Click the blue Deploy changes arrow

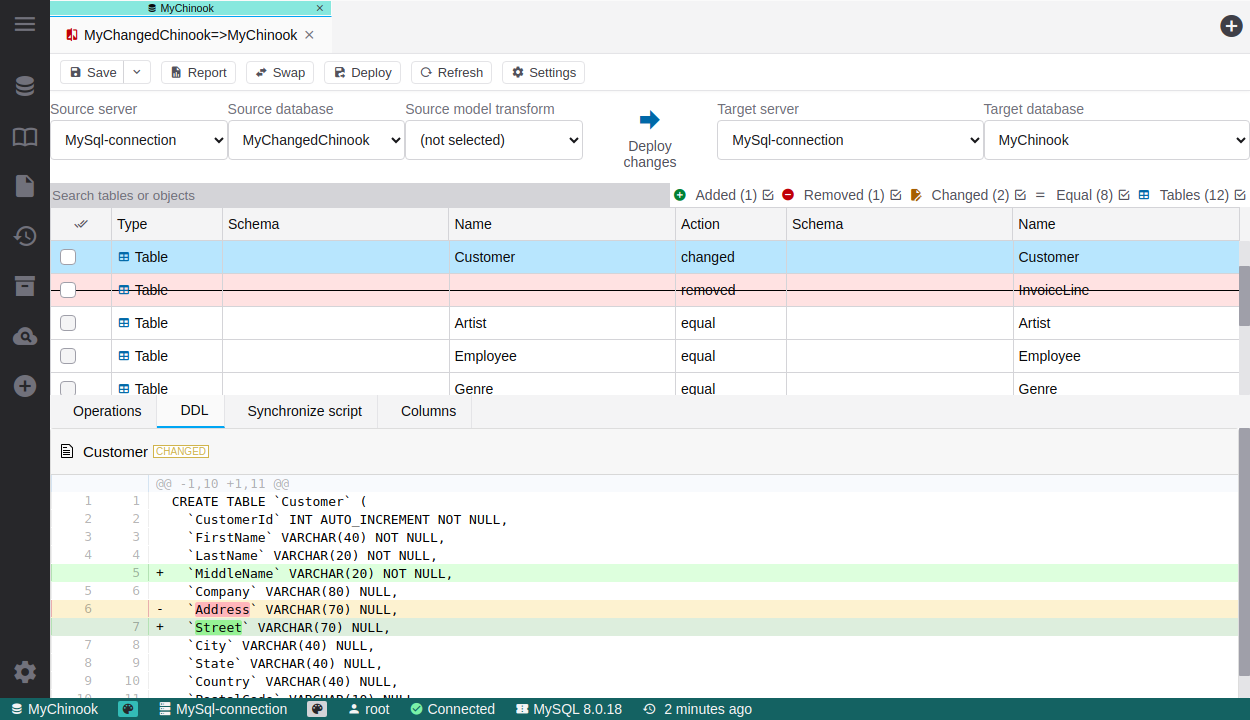(x=649, y=120)
